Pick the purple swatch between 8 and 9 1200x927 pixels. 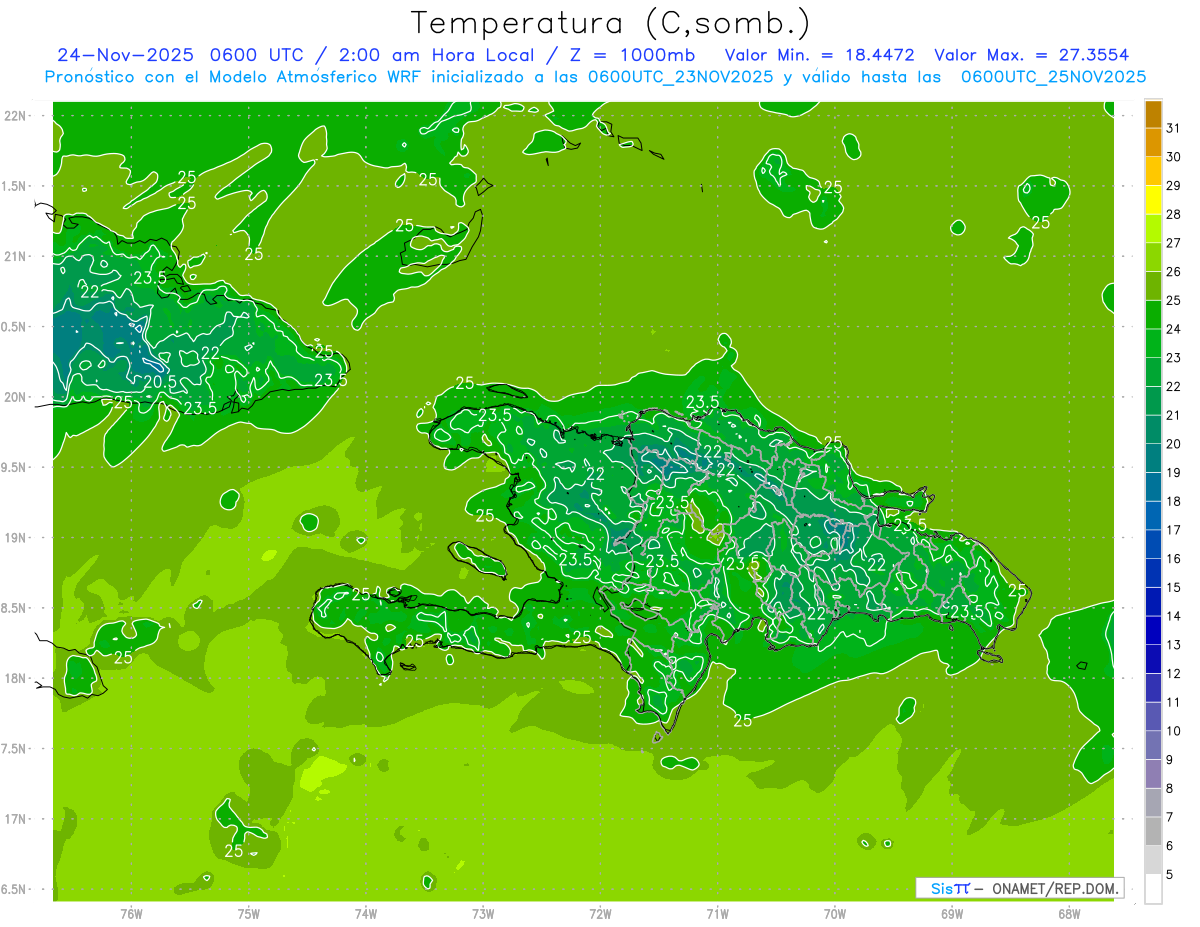click(1153, 774)
